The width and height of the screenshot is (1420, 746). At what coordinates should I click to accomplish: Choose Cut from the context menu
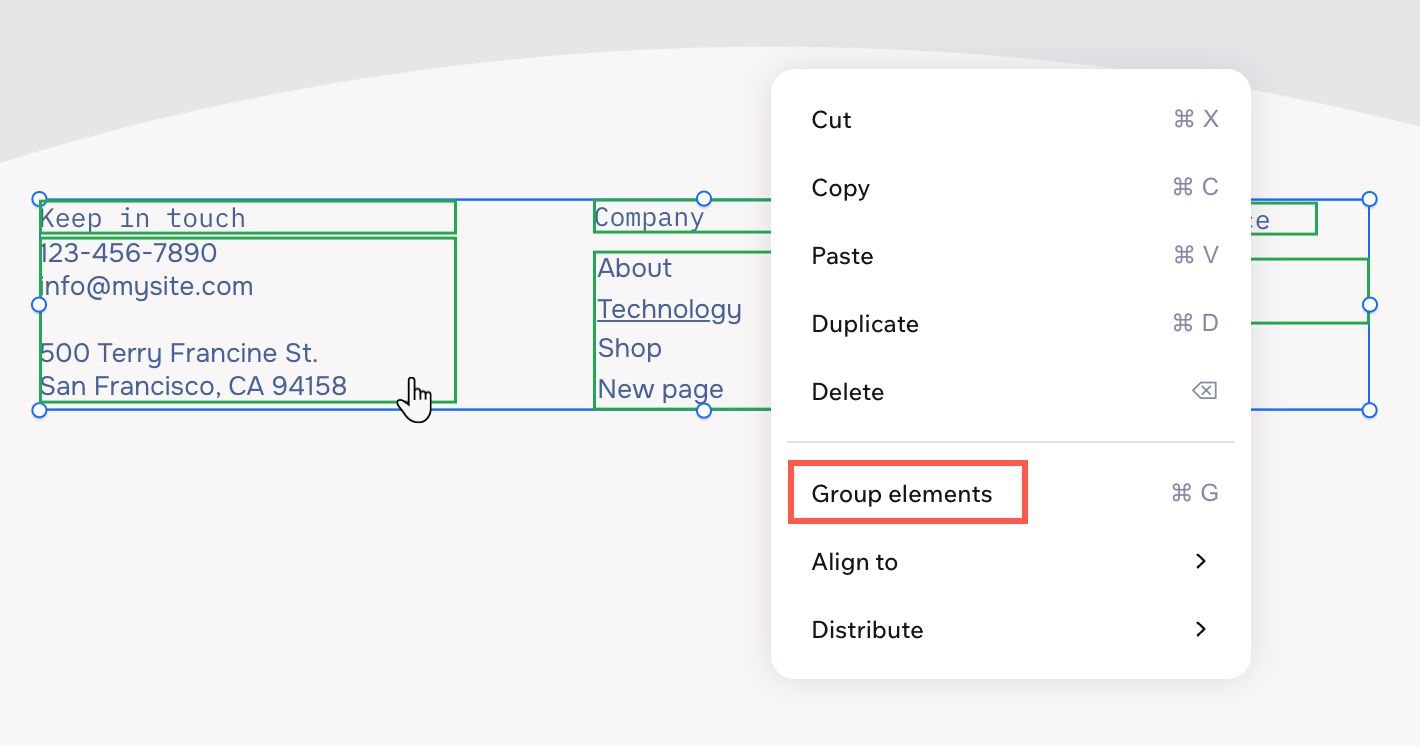point(830,119)
